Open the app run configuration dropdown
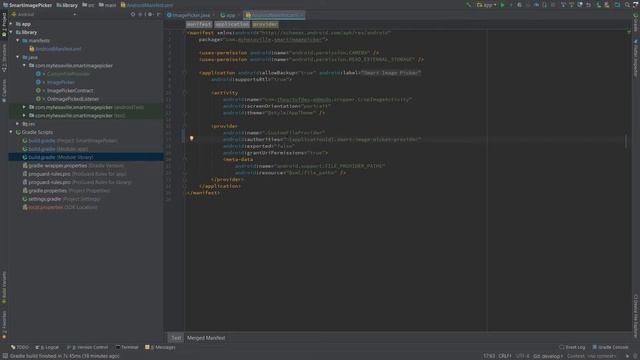 (x=486, y=5)
